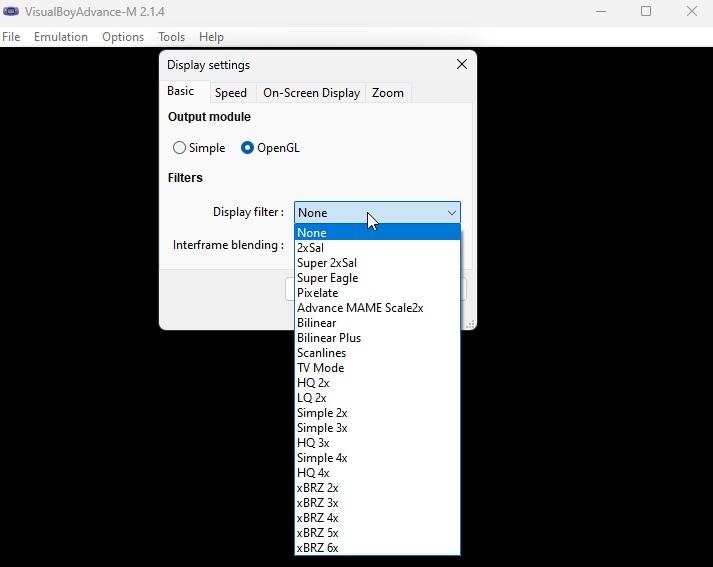Click the VisualBoyAdvance-M app icon in title bar
The width and height of the screenshot is (713, 567).
pyautogui.click(x=11, y=11)
